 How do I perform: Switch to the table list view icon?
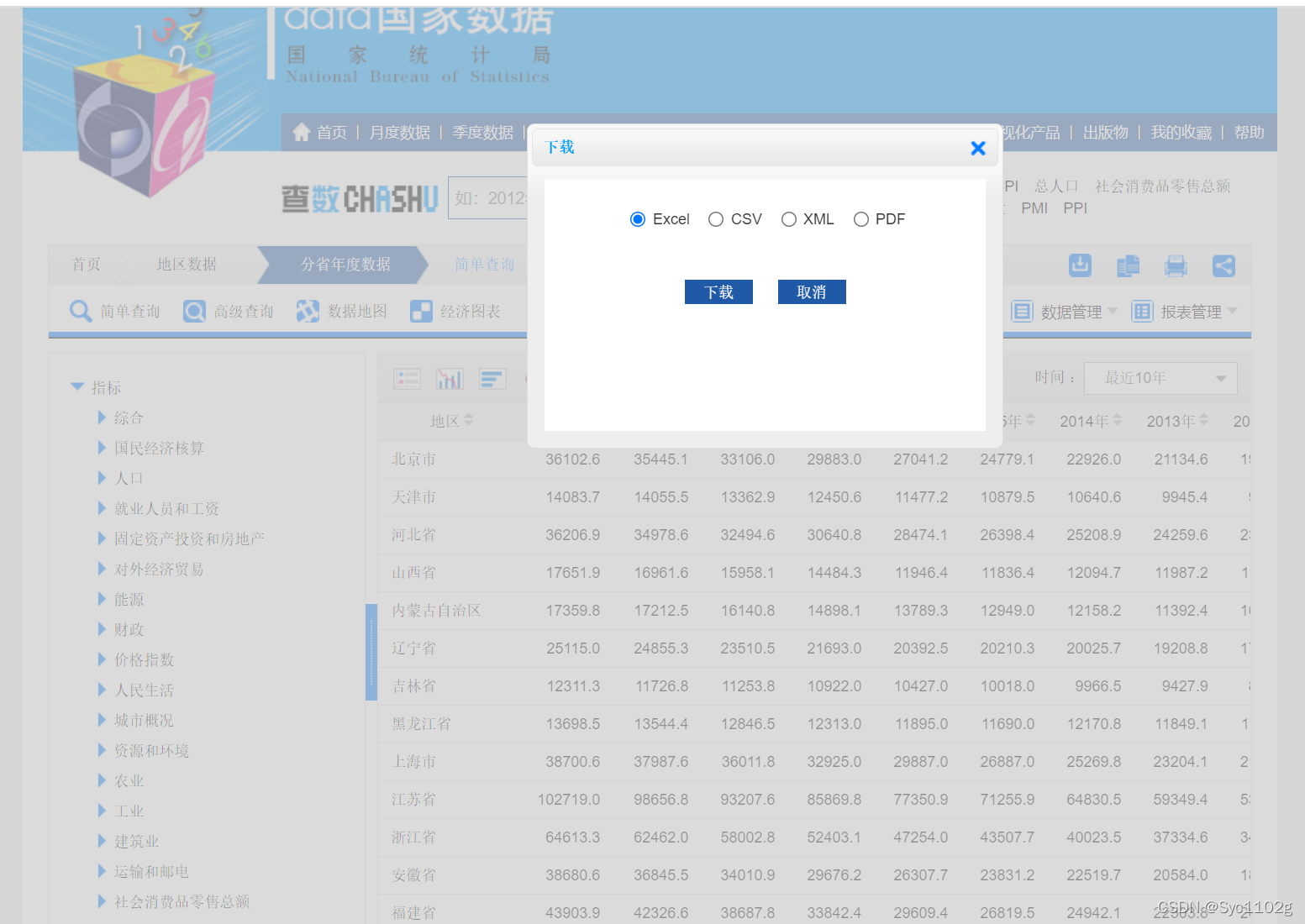pyautogui.click(x=408, y=379)
